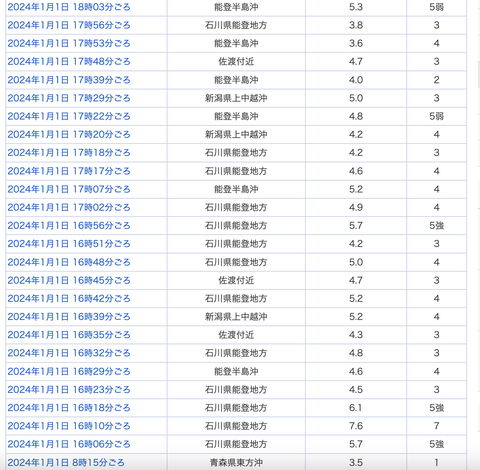The image size is (480, 470).
Task: Open the 16時51分ごろ earthquake entry
Action: [x=69, y=244]
